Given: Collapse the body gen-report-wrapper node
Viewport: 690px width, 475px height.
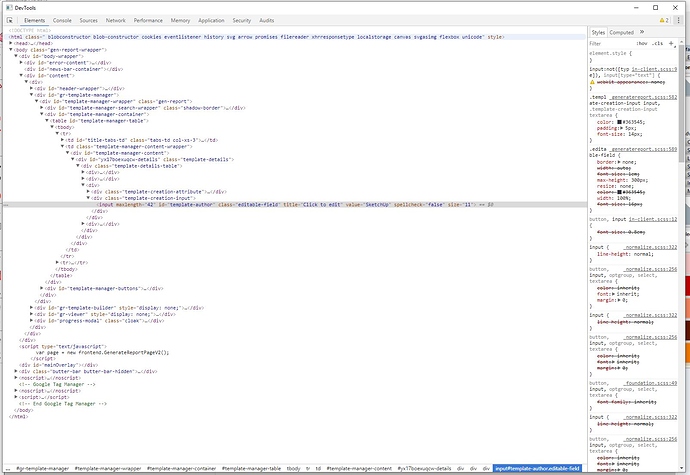Looking at the screenshot, I should [x=11, y=50].
